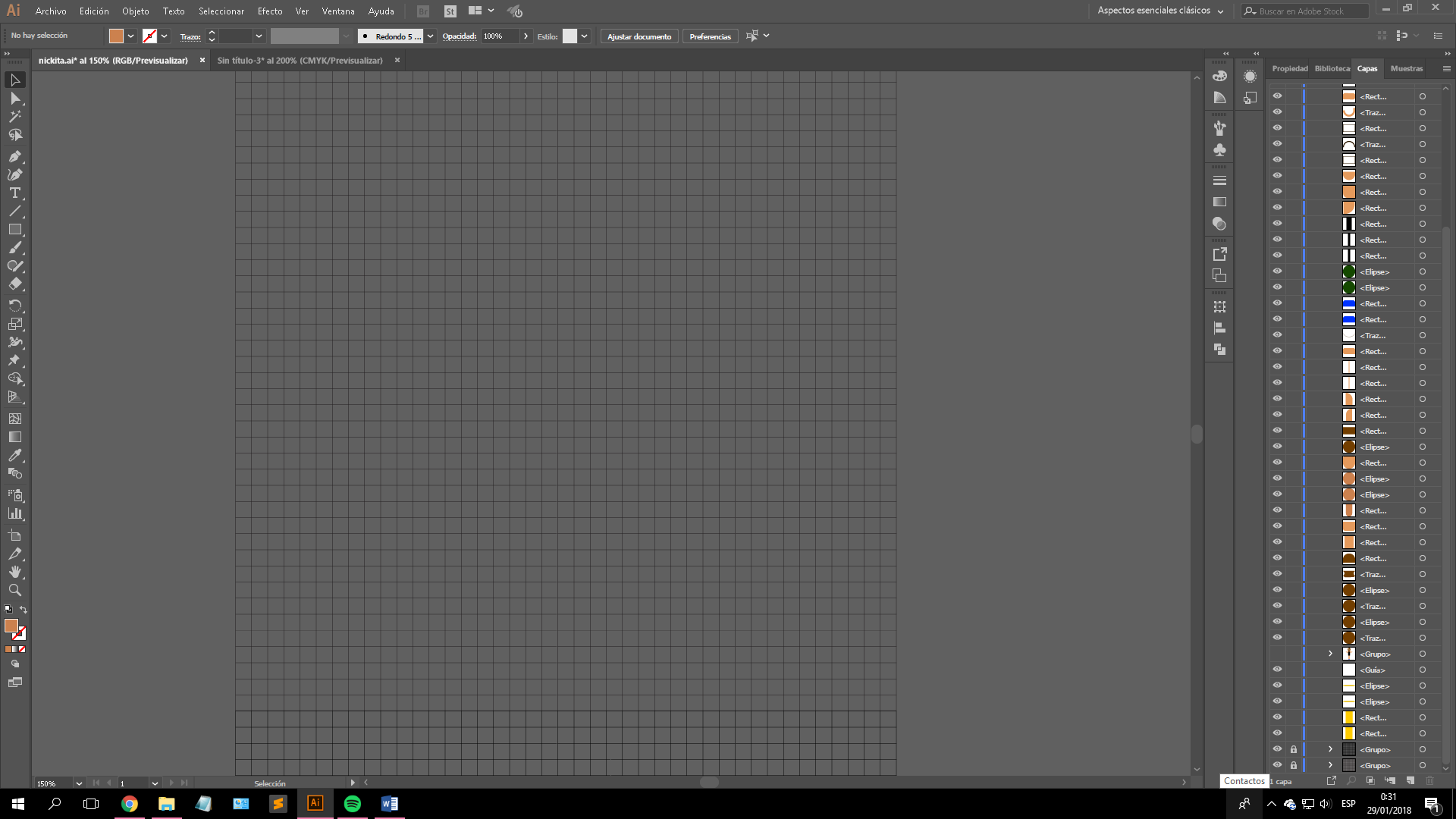Toggle visibility of first green <Elipse> item
Screen dimensions: 1456x819
(1277, 271)
